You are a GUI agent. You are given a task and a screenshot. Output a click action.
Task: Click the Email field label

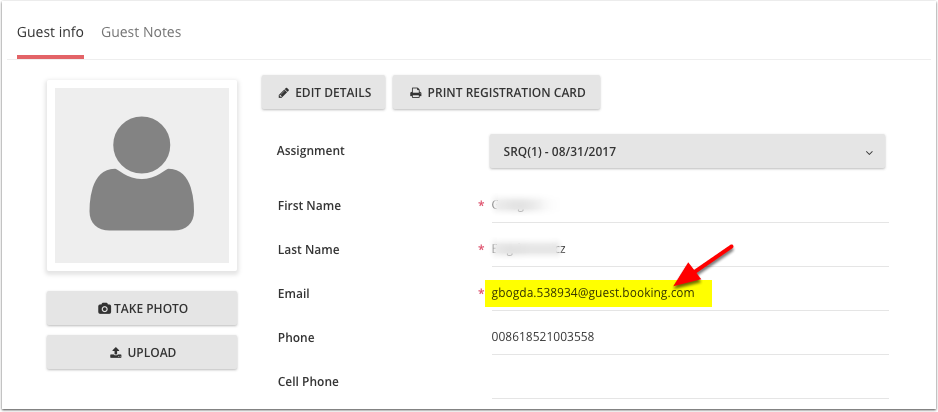tap(293, 294)
